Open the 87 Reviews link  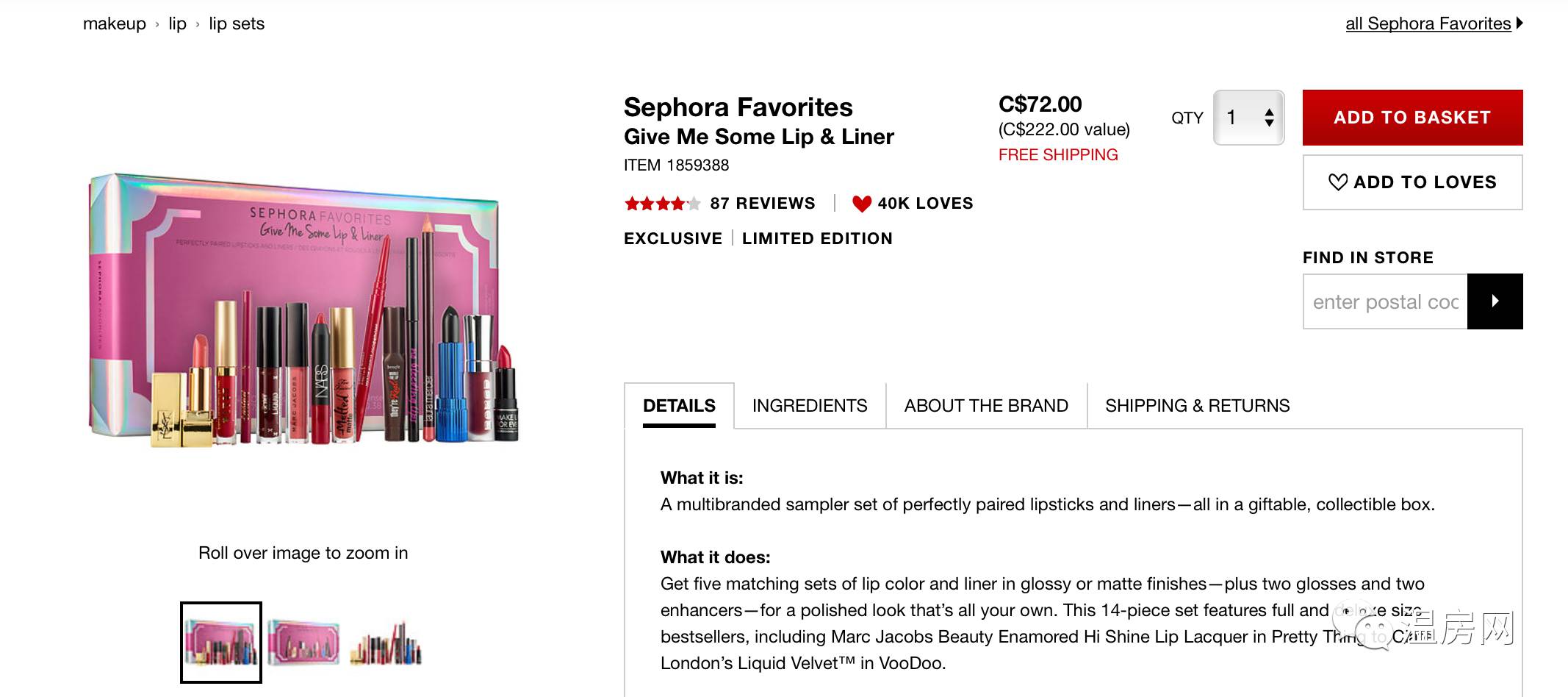click(762, 204)
